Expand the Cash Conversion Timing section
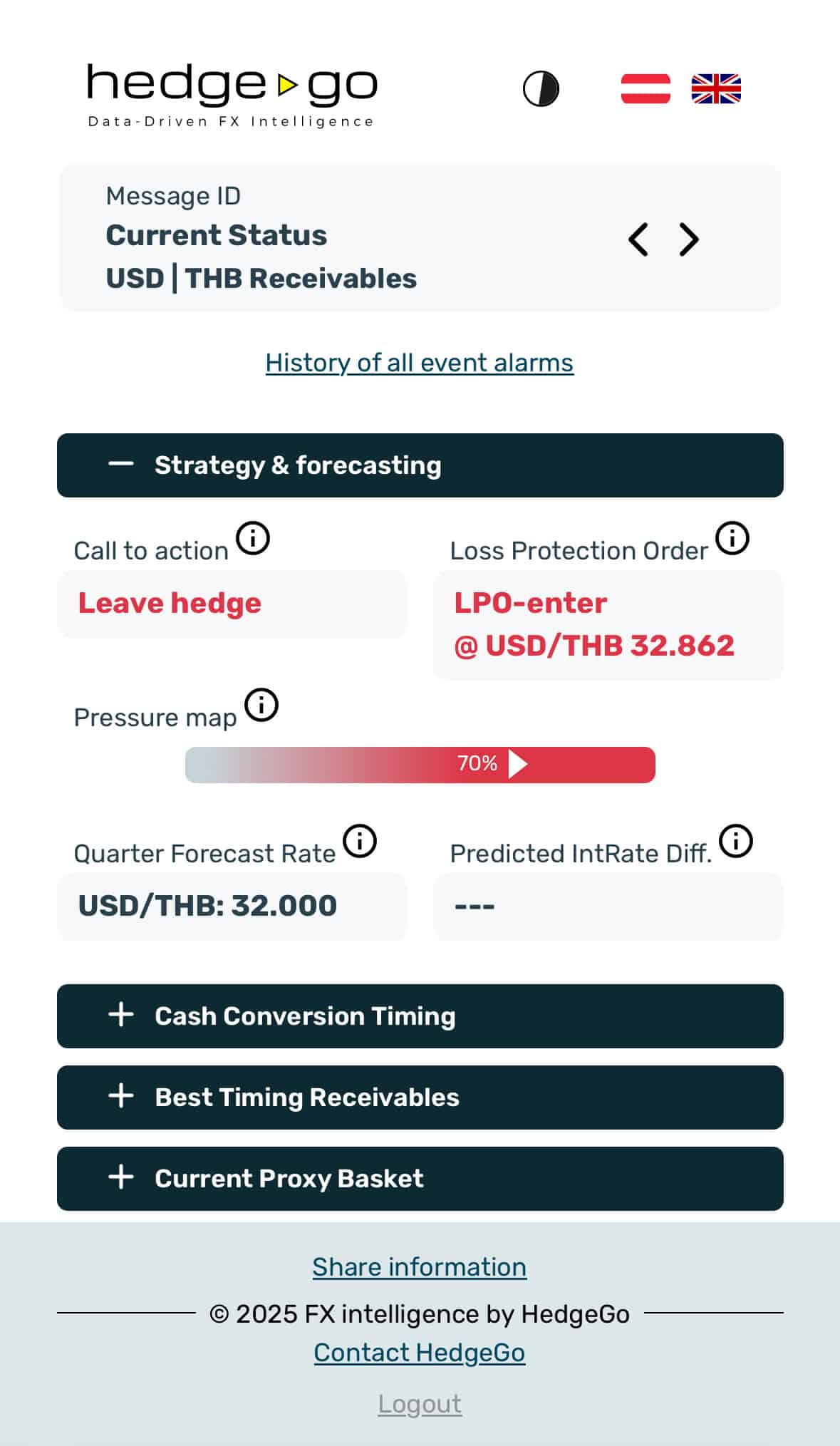 tap(420, 1016)
